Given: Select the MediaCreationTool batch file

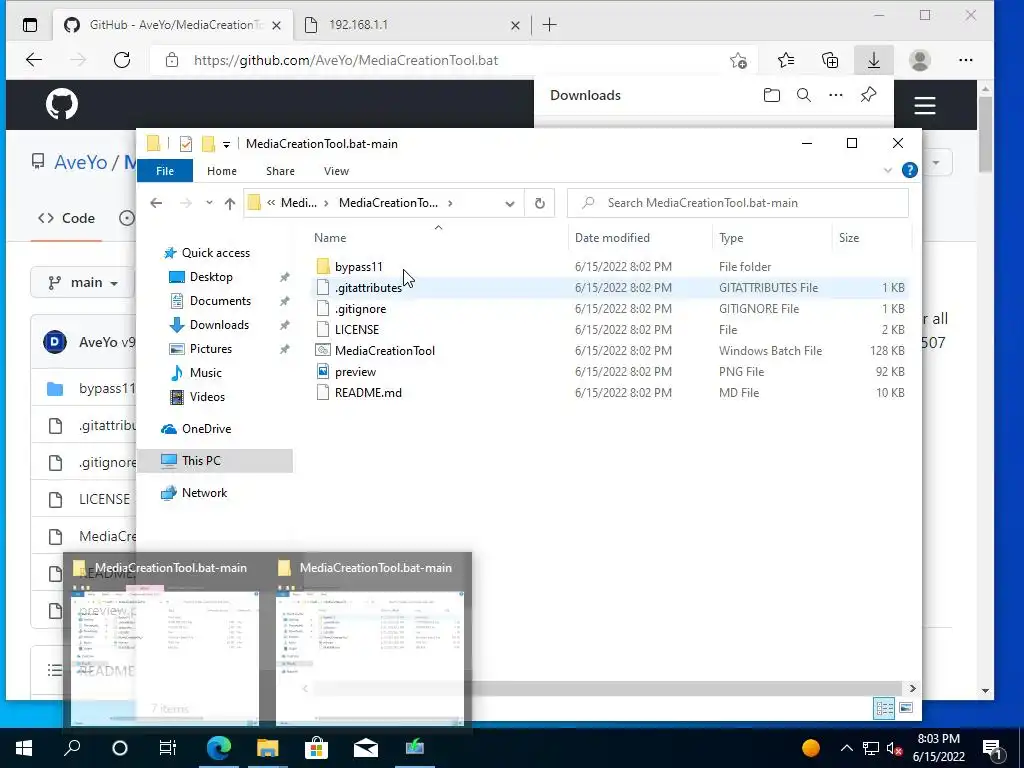Looking at the screenshot, I should click(385, 351).
